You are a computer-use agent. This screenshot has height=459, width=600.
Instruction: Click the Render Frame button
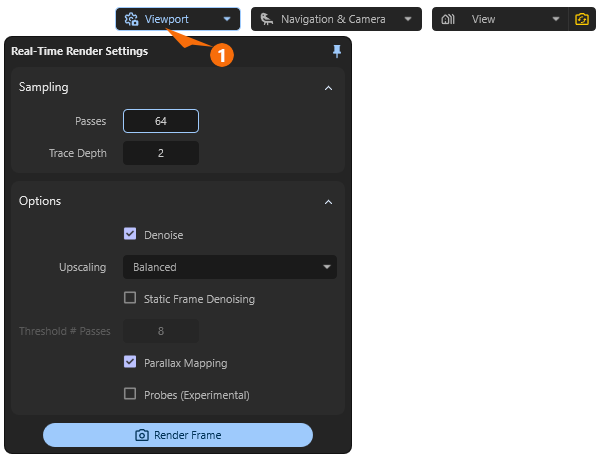178,435
